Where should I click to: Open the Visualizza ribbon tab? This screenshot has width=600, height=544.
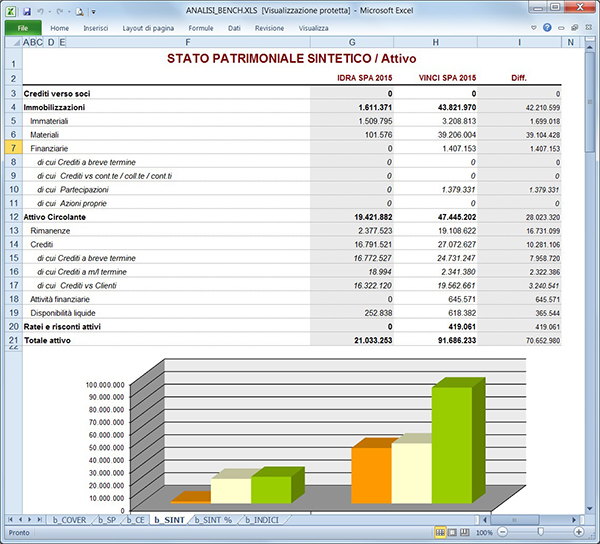[313, 28]
